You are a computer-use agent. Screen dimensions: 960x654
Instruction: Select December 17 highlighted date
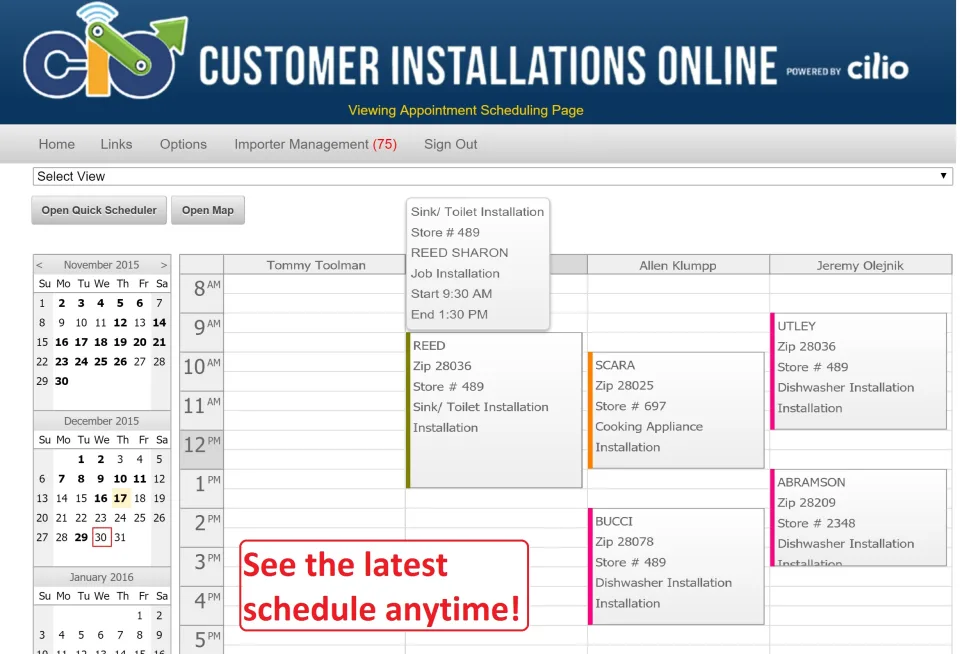[120, 498]
